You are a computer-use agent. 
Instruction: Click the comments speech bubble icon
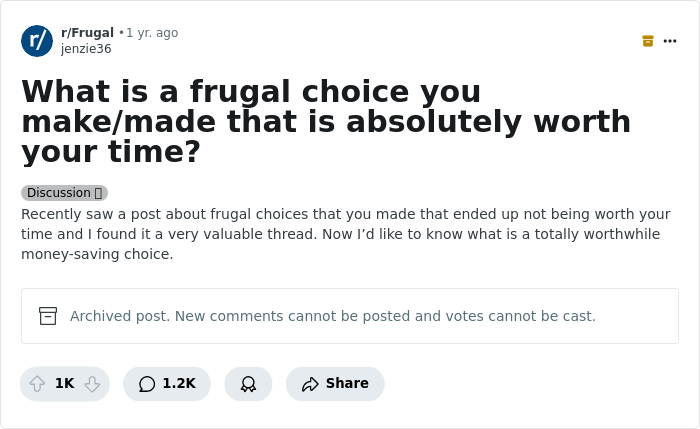pyautogui.click(x=147, y=384)
